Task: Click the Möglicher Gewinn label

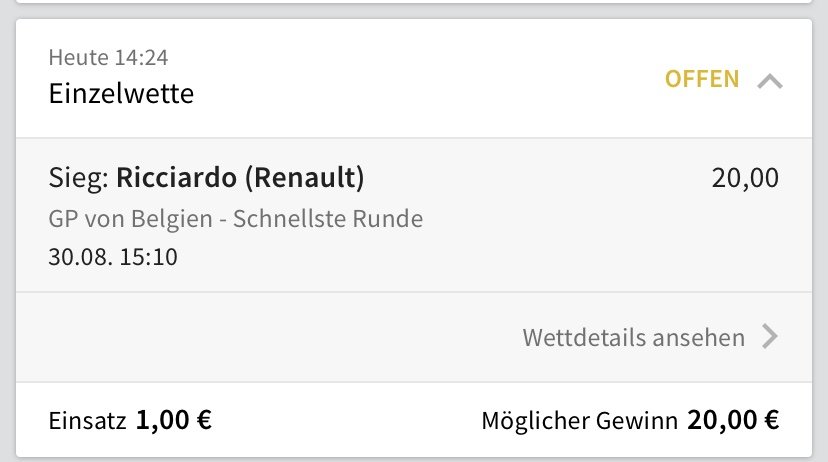Action: [579, 421]
